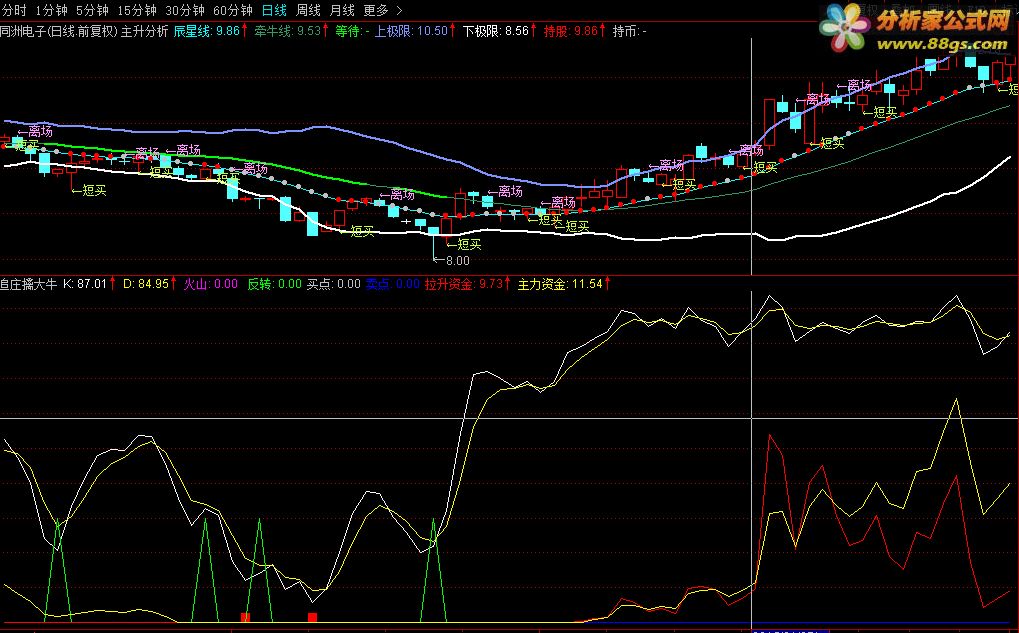Image resolution: width=1019 pixels, height=633 pixels.
Task: Switch to the 月线 monthly chart tab
Action: point(342,10)
